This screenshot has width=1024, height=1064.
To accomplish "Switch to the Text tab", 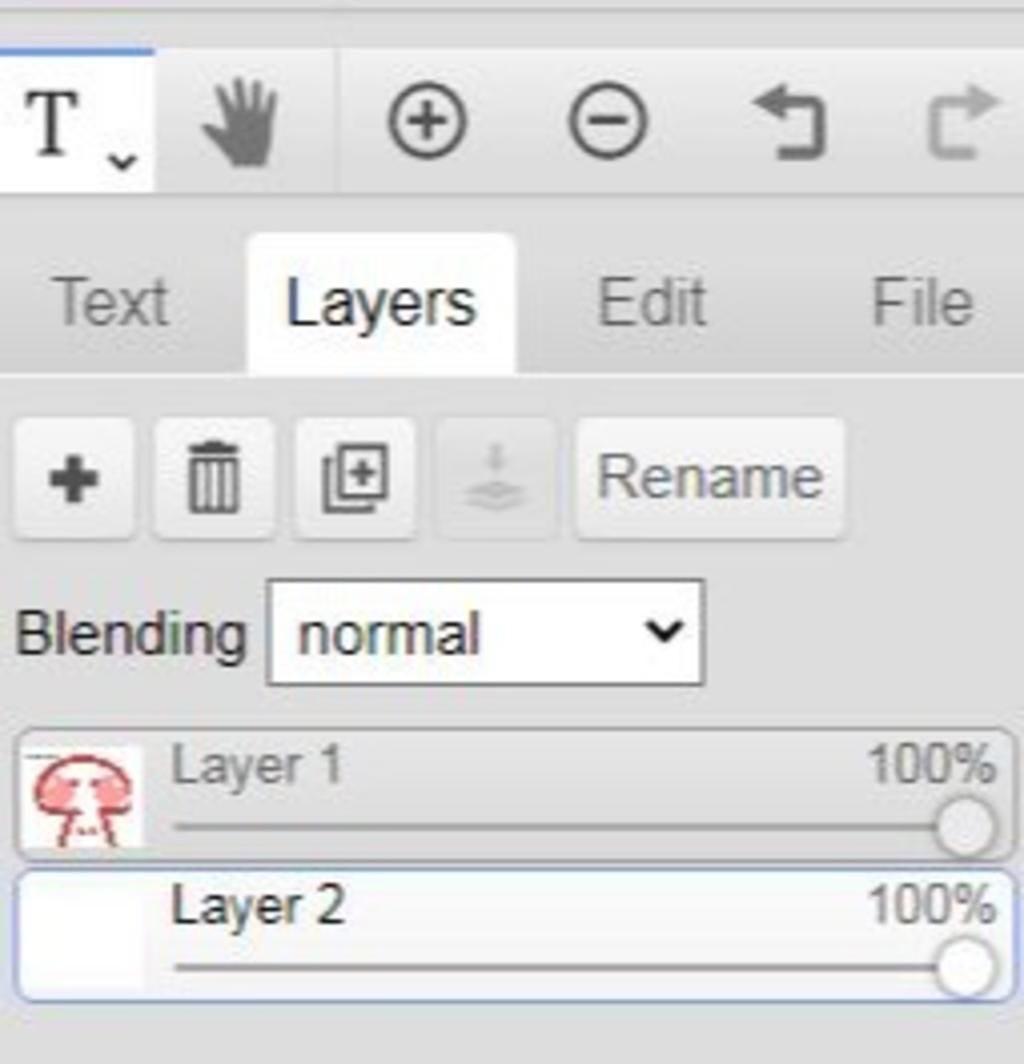I will (x=111, y=303).
